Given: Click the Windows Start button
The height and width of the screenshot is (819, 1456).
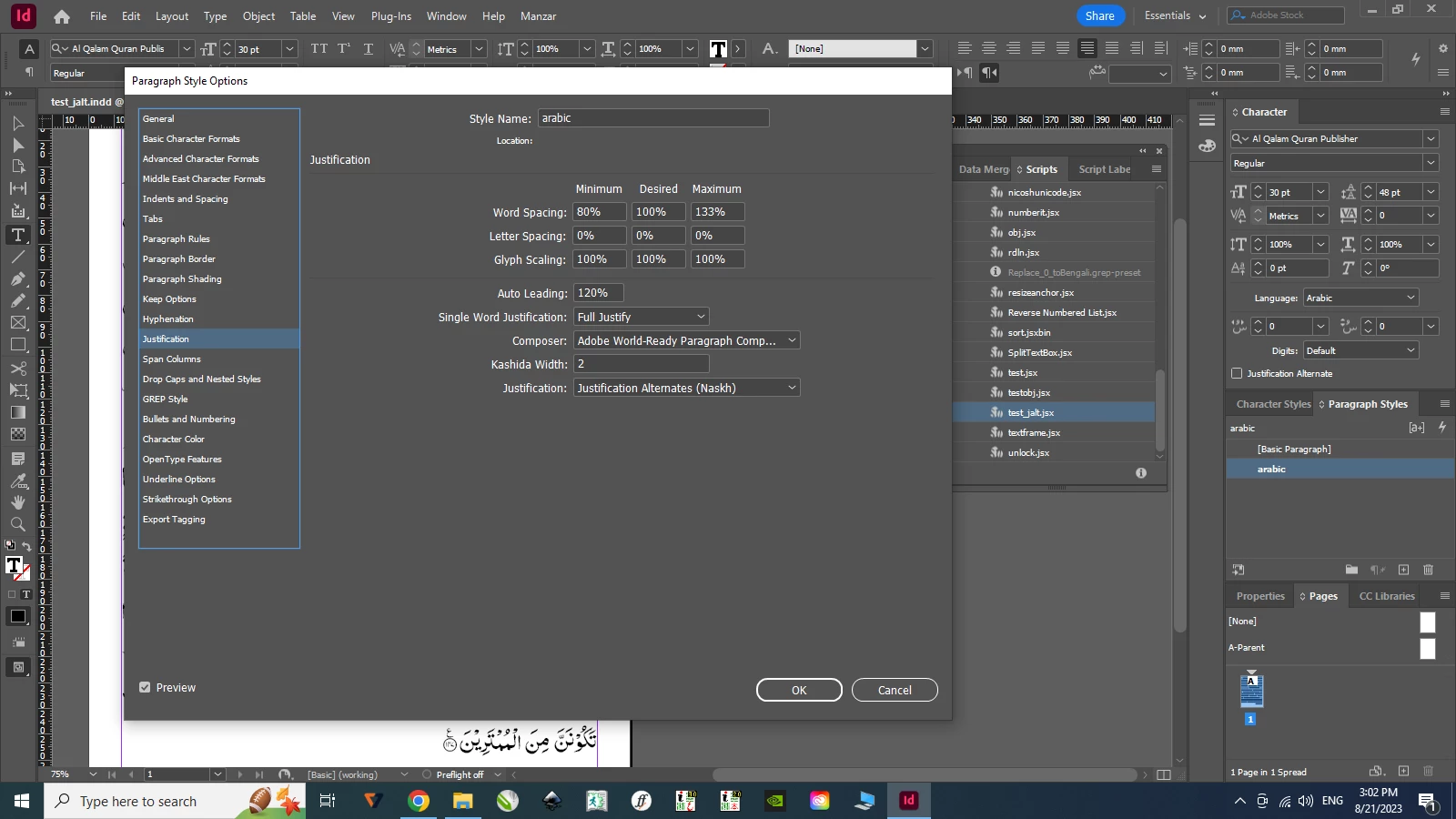Looking at the screenshot, I should click(x=22, y=801).
